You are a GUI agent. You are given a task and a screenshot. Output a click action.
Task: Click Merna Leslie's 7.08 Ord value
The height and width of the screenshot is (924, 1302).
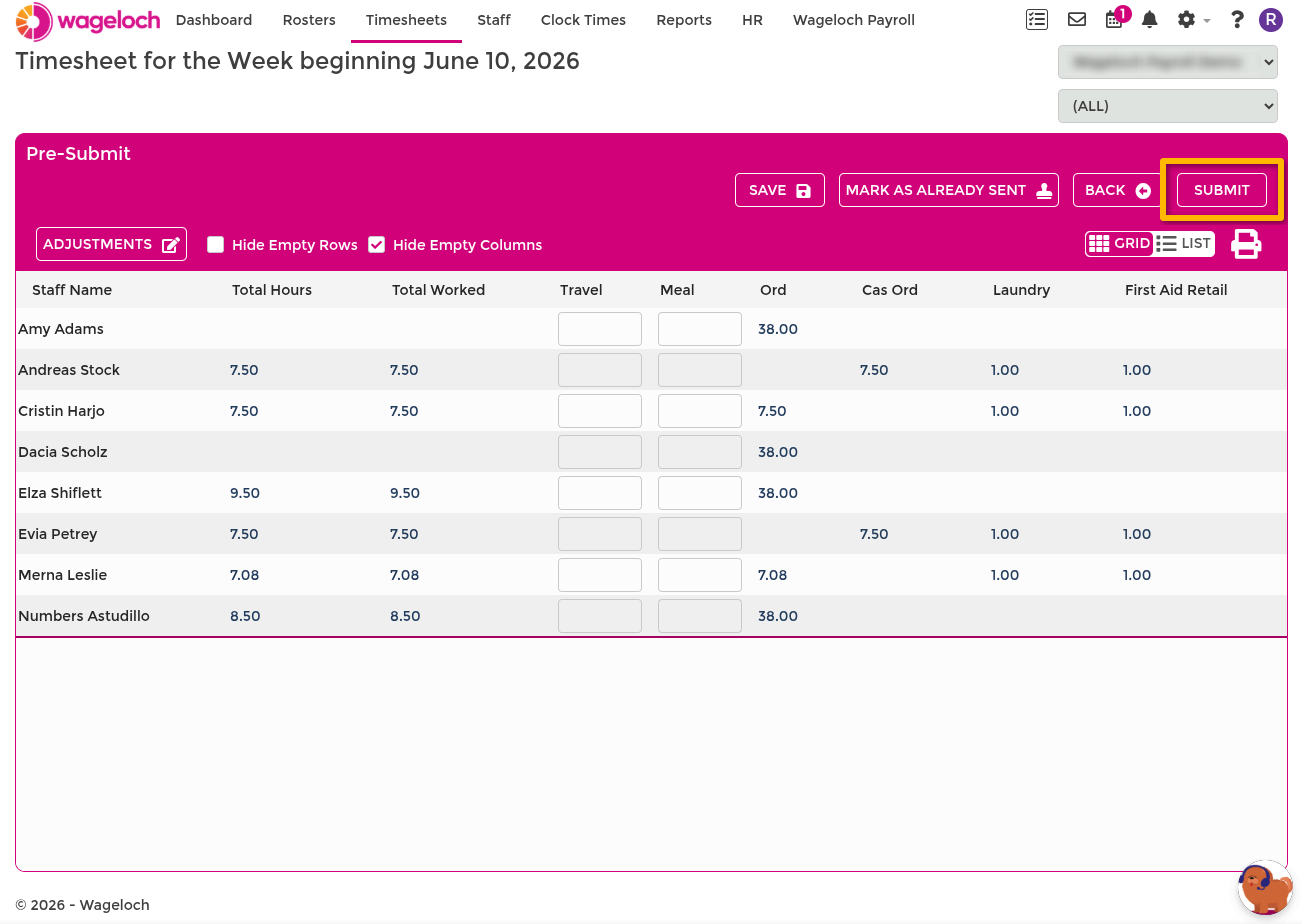point(773,575)
